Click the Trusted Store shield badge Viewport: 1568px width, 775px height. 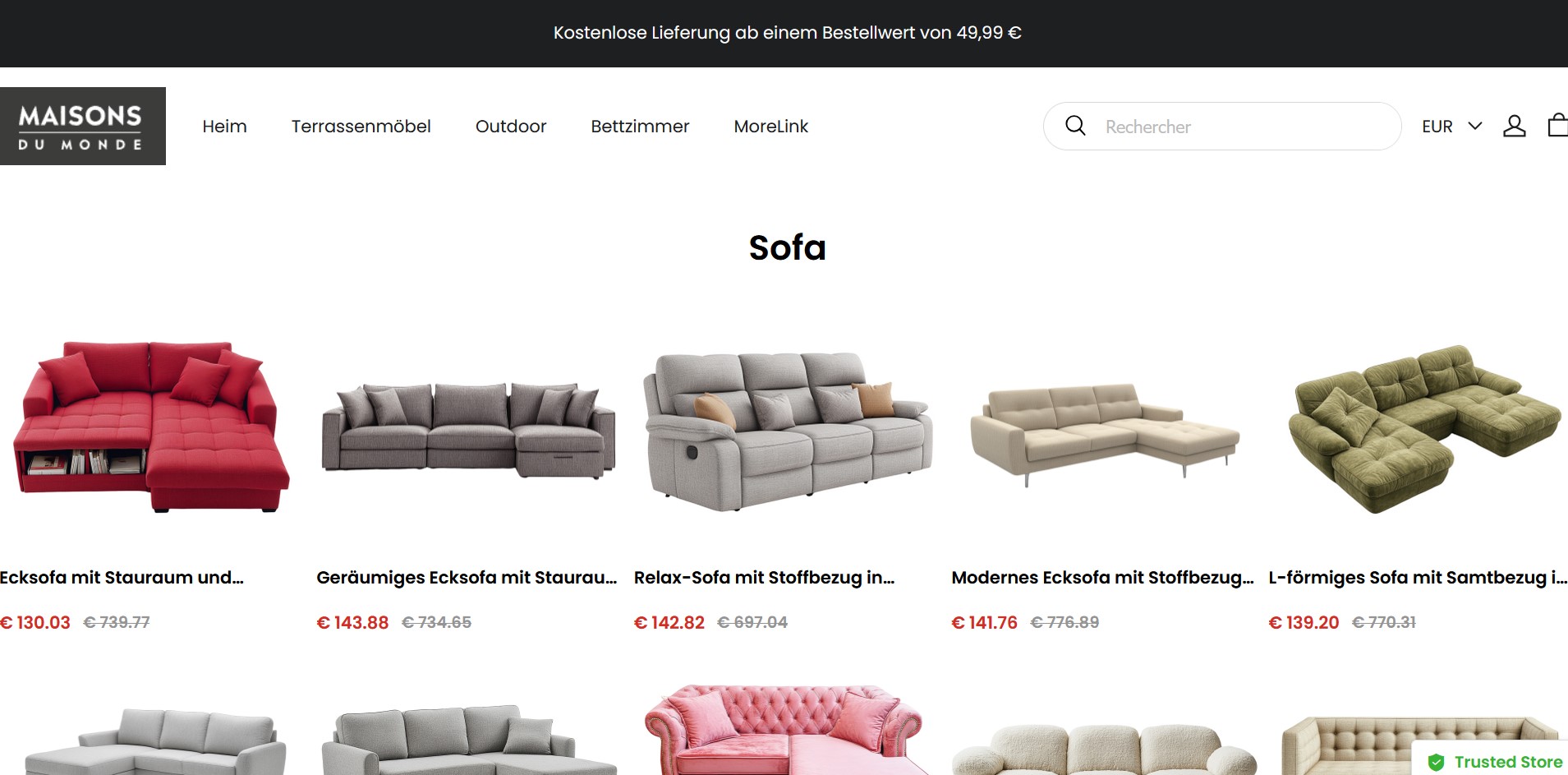[1496, 762]
